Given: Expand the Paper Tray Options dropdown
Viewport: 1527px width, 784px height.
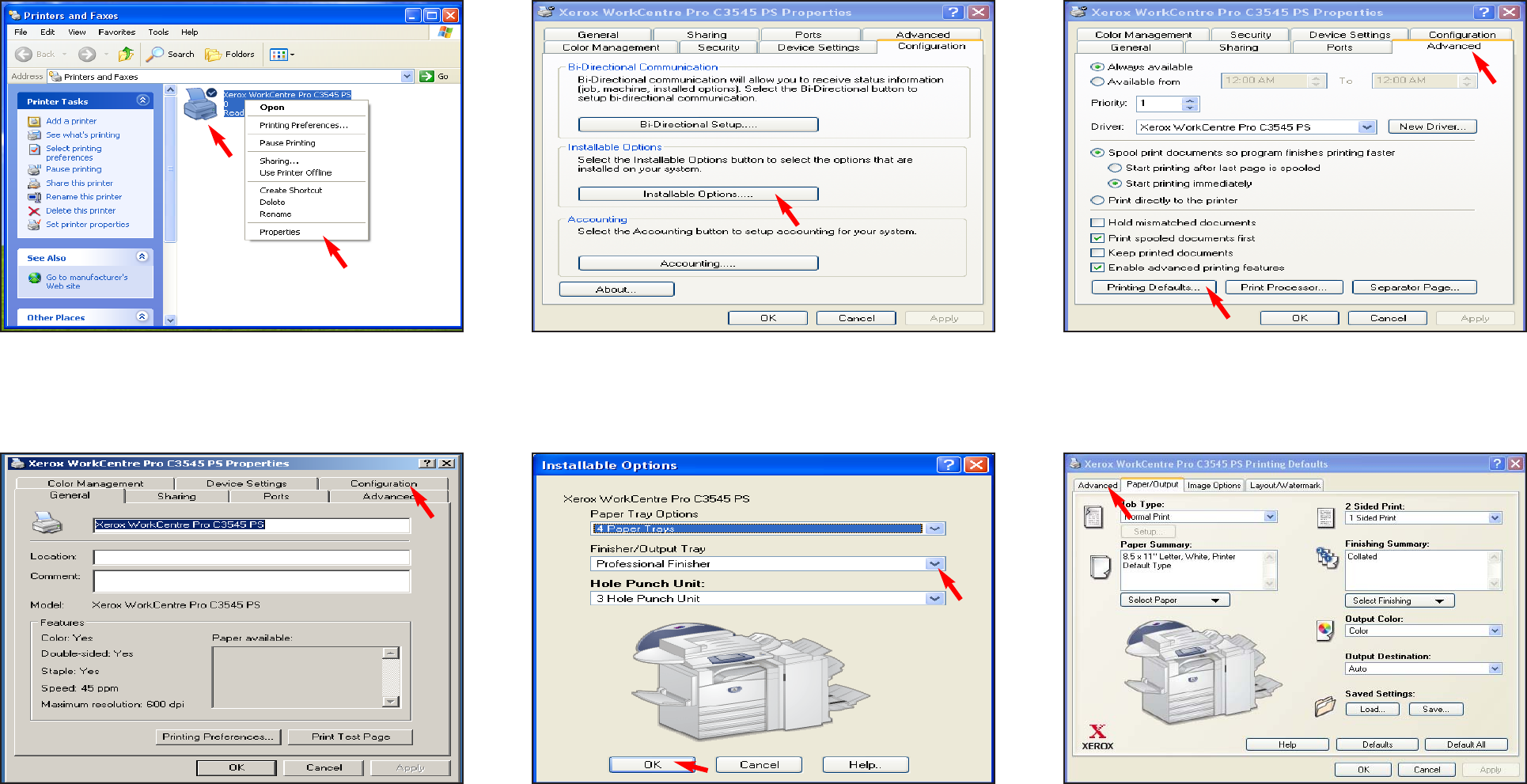Looking at the screenshot, I should pyautogui.click(x=935, y=528).
